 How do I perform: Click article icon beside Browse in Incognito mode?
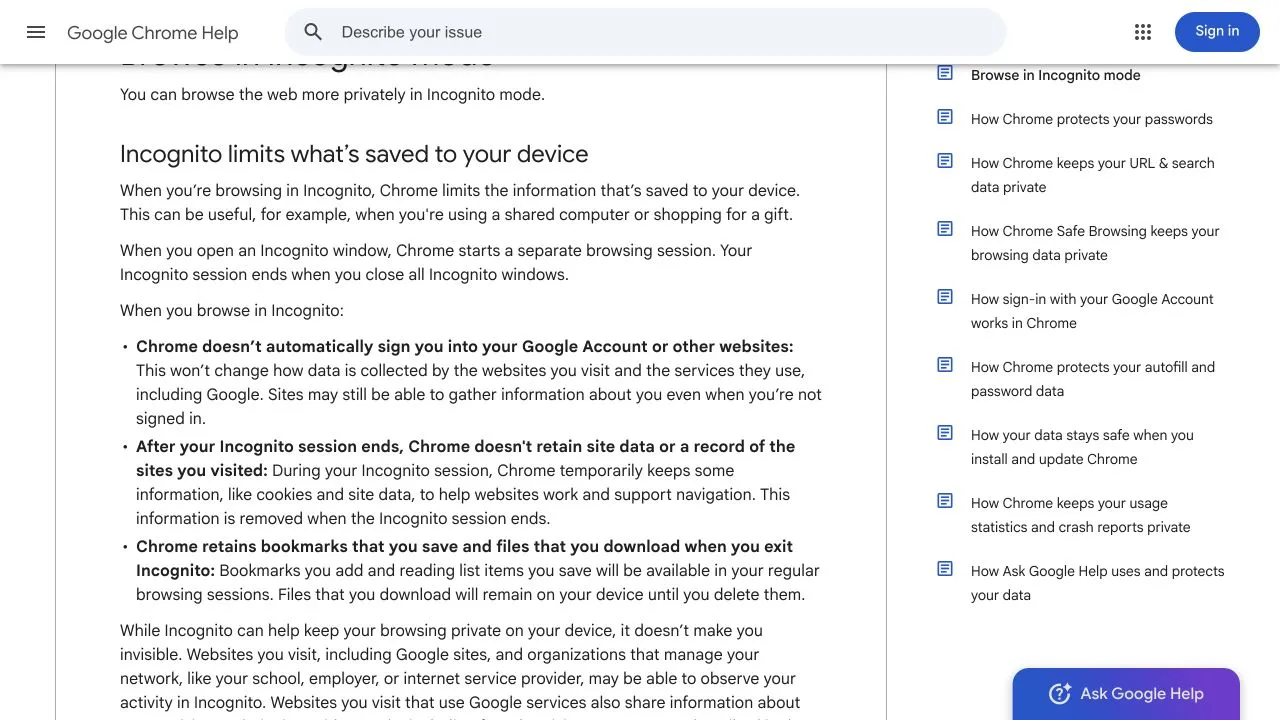[x=945, y=73]
